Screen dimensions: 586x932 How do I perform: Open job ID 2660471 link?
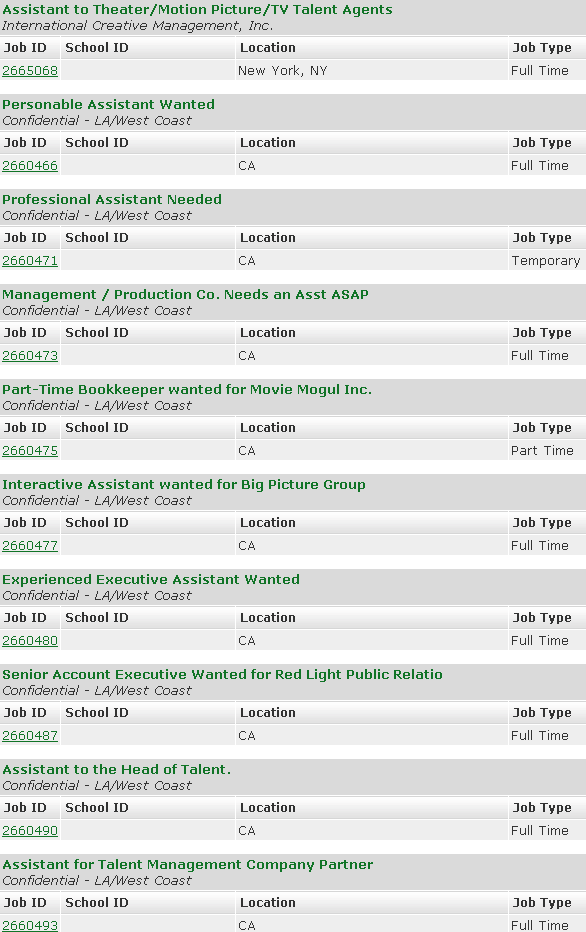pos(30,261)
